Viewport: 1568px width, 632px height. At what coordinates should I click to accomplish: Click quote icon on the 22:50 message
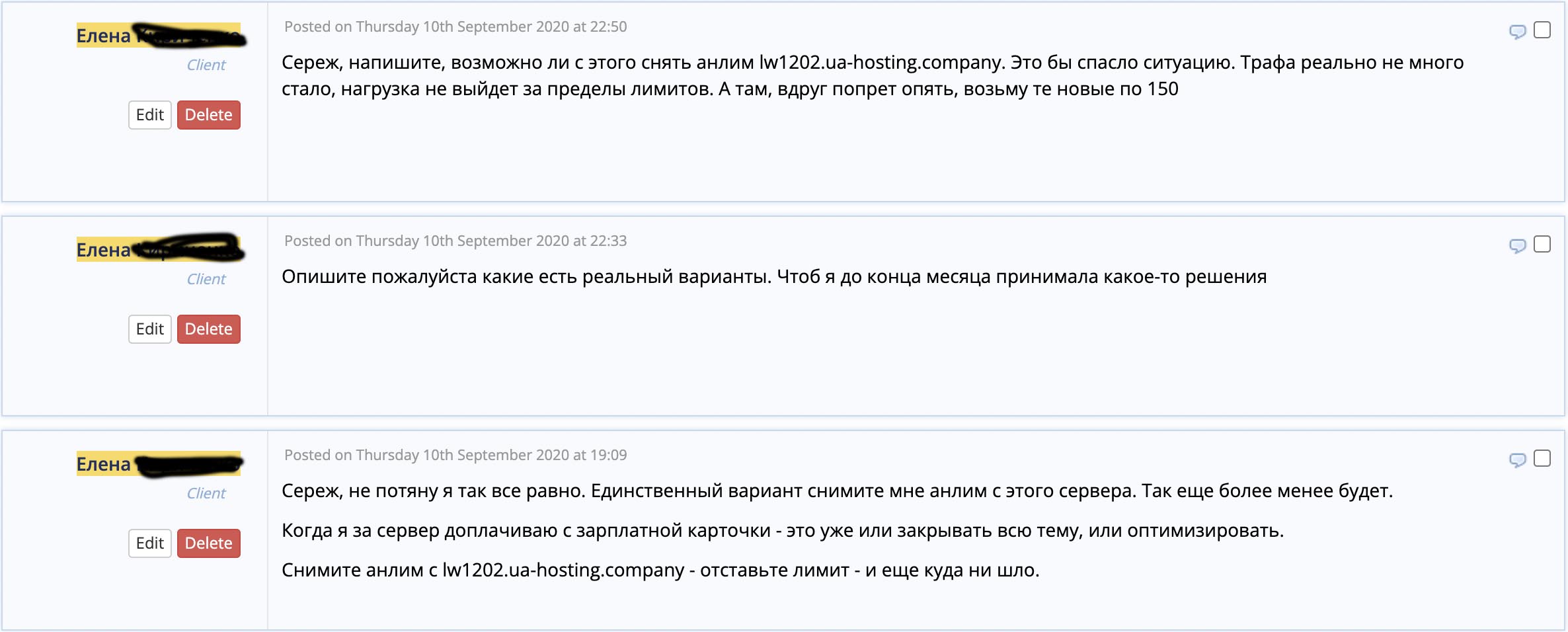[x=1517, y=31]
